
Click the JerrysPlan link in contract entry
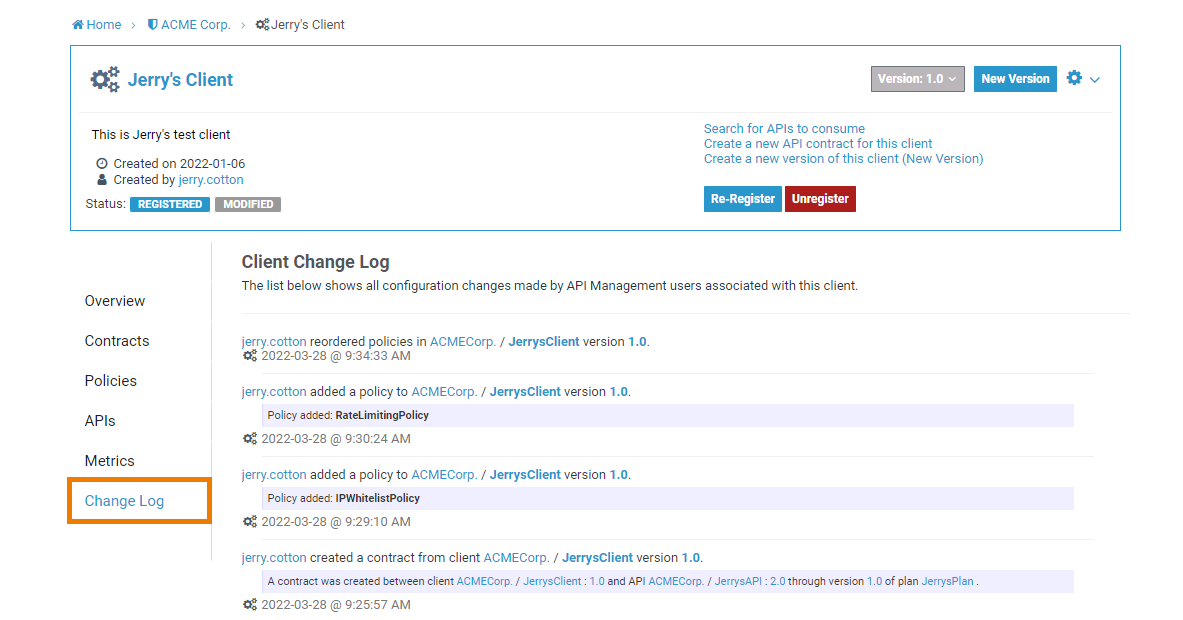point(947,581)
